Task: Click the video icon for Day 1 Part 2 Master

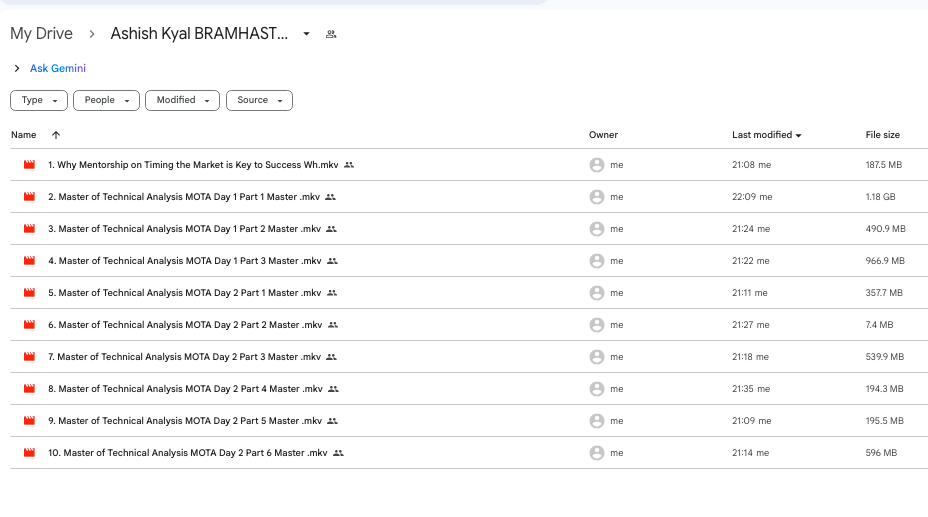Action: [x=29, y=228]
